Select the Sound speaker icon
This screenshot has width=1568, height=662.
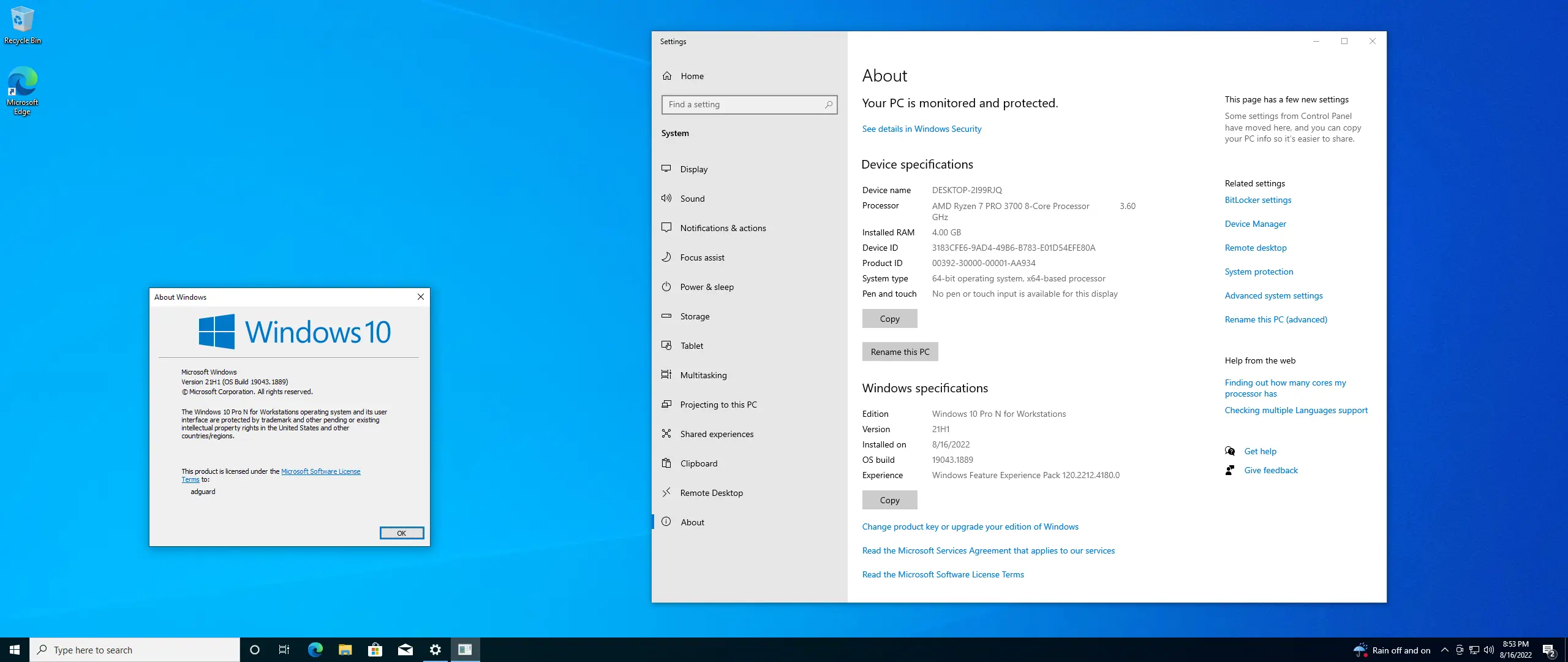[x=666, y=198]
